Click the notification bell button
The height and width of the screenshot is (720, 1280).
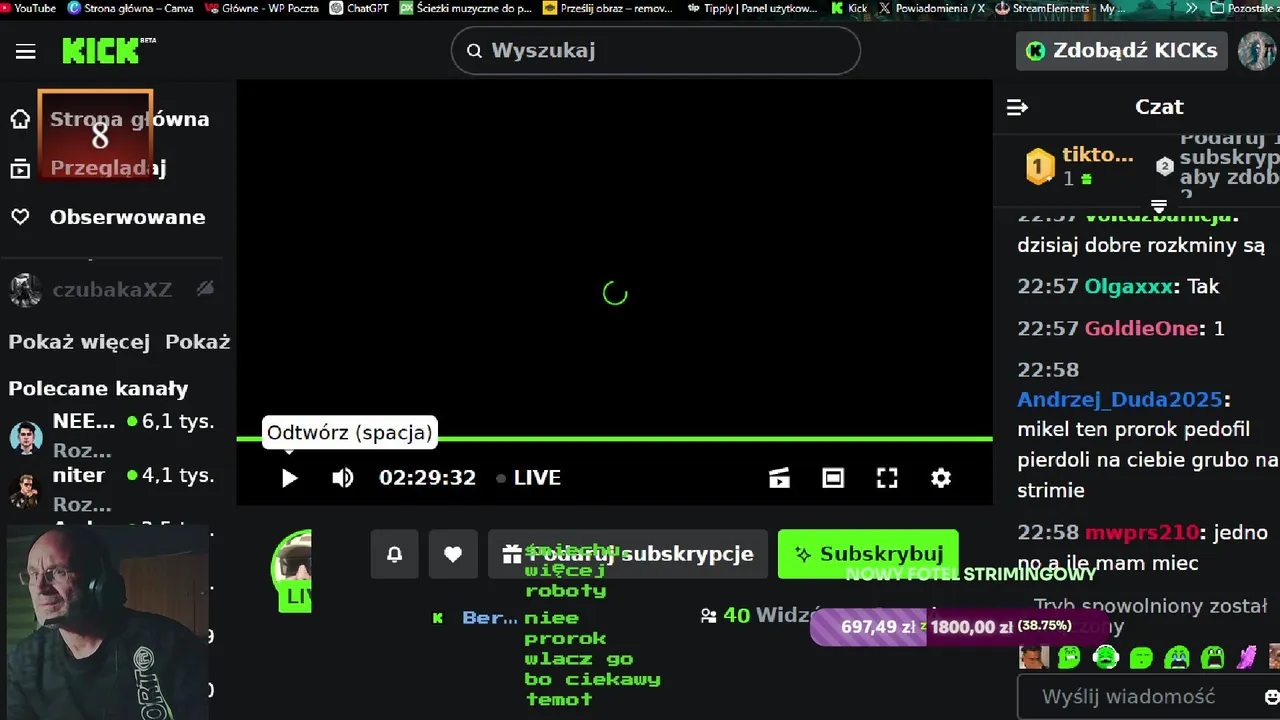tap(394, 554)
